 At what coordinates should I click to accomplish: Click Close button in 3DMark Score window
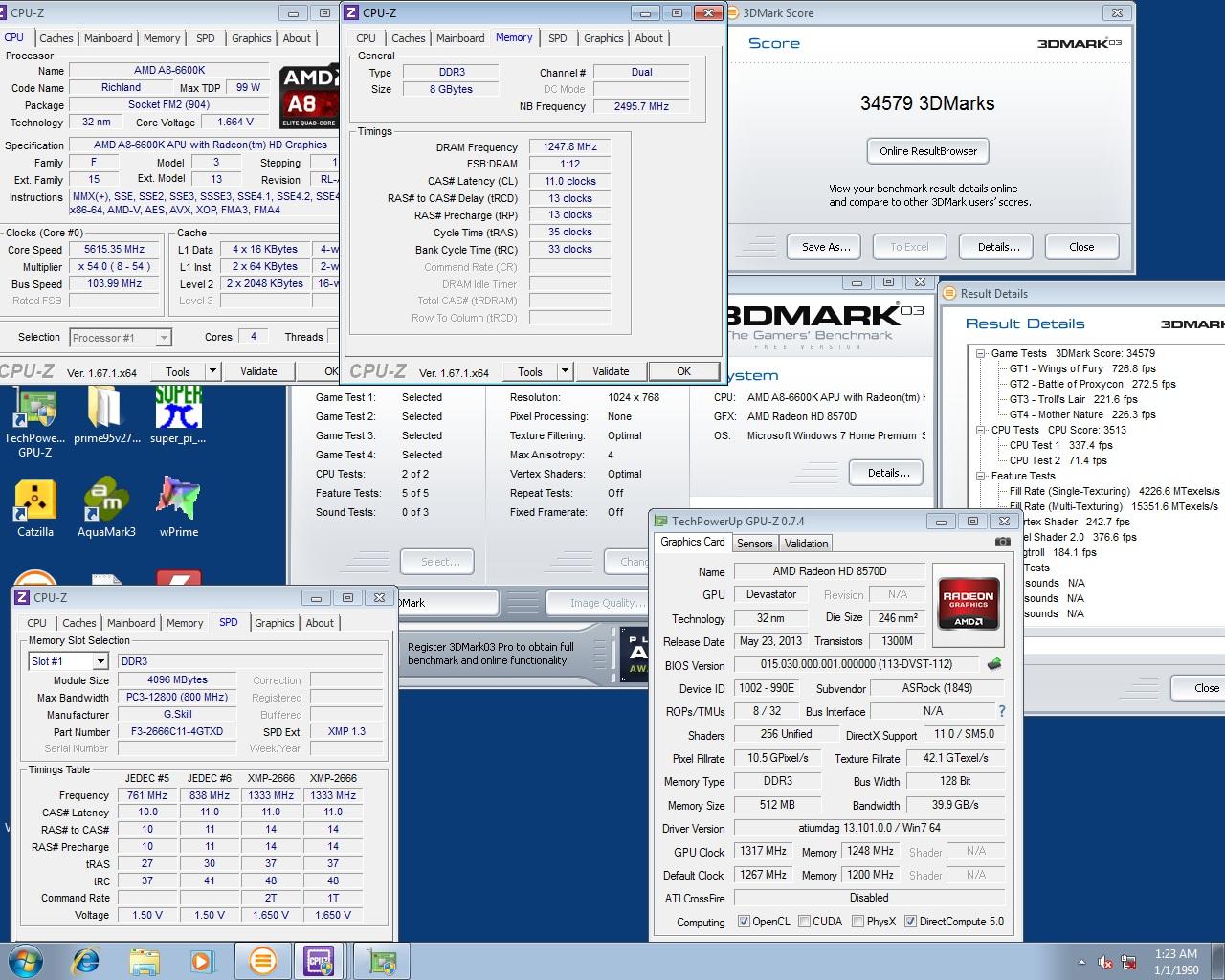click(x=1081, y=247)
